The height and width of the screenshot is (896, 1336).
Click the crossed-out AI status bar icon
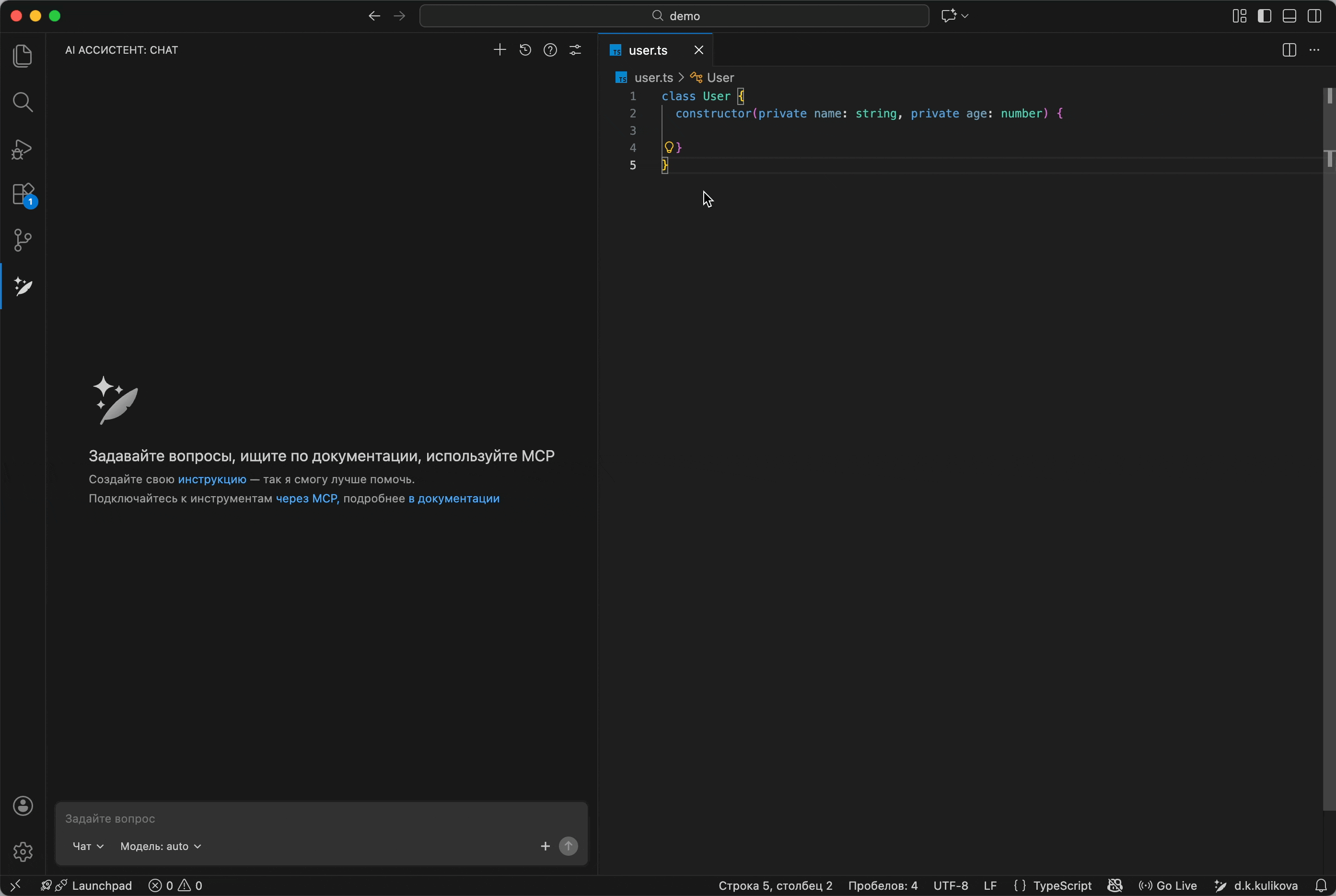coord(1115,886)
